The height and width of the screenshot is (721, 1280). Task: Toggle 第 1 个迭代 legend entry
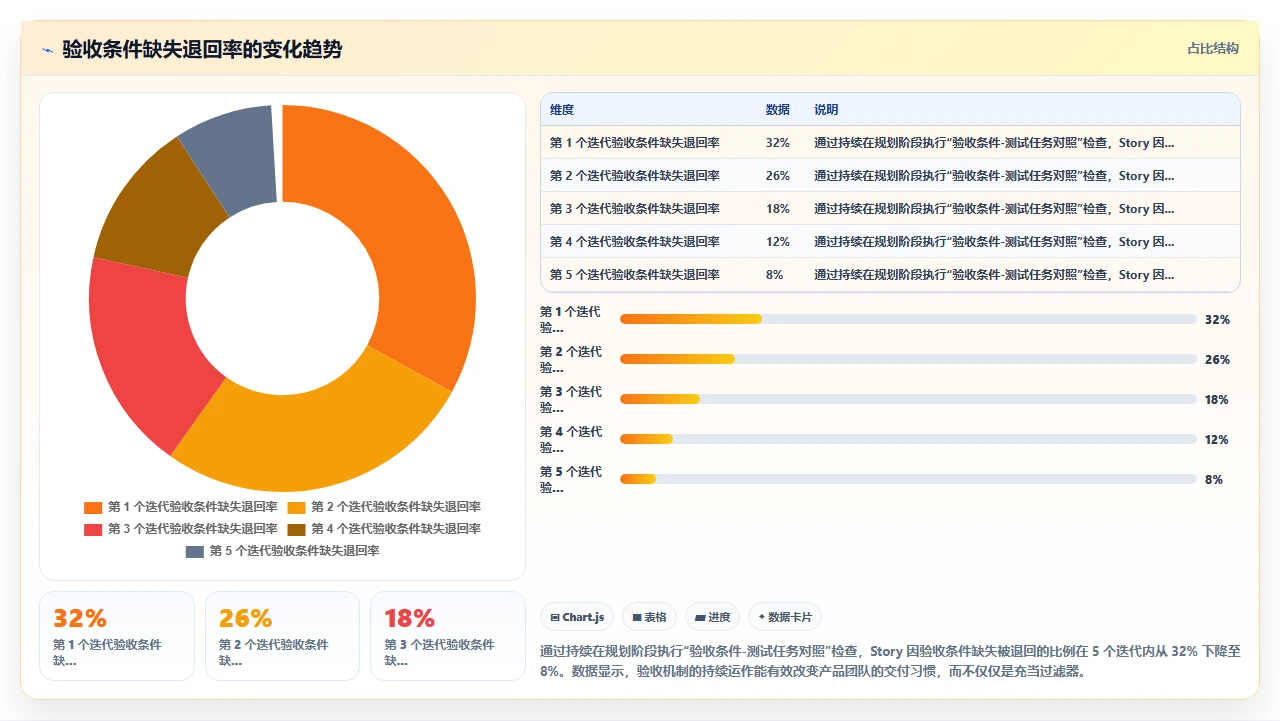[x=181, y=507]
